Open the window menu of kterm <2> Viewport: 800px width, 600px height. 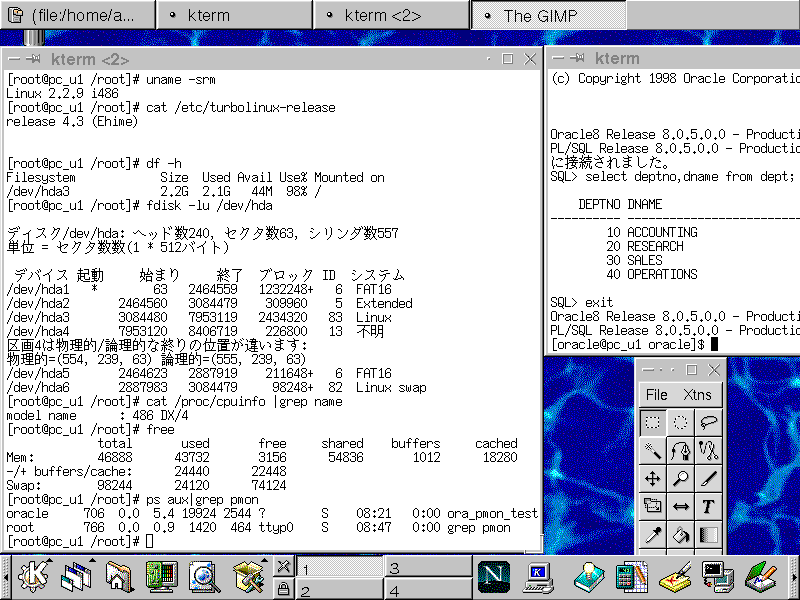click(14, 59)
